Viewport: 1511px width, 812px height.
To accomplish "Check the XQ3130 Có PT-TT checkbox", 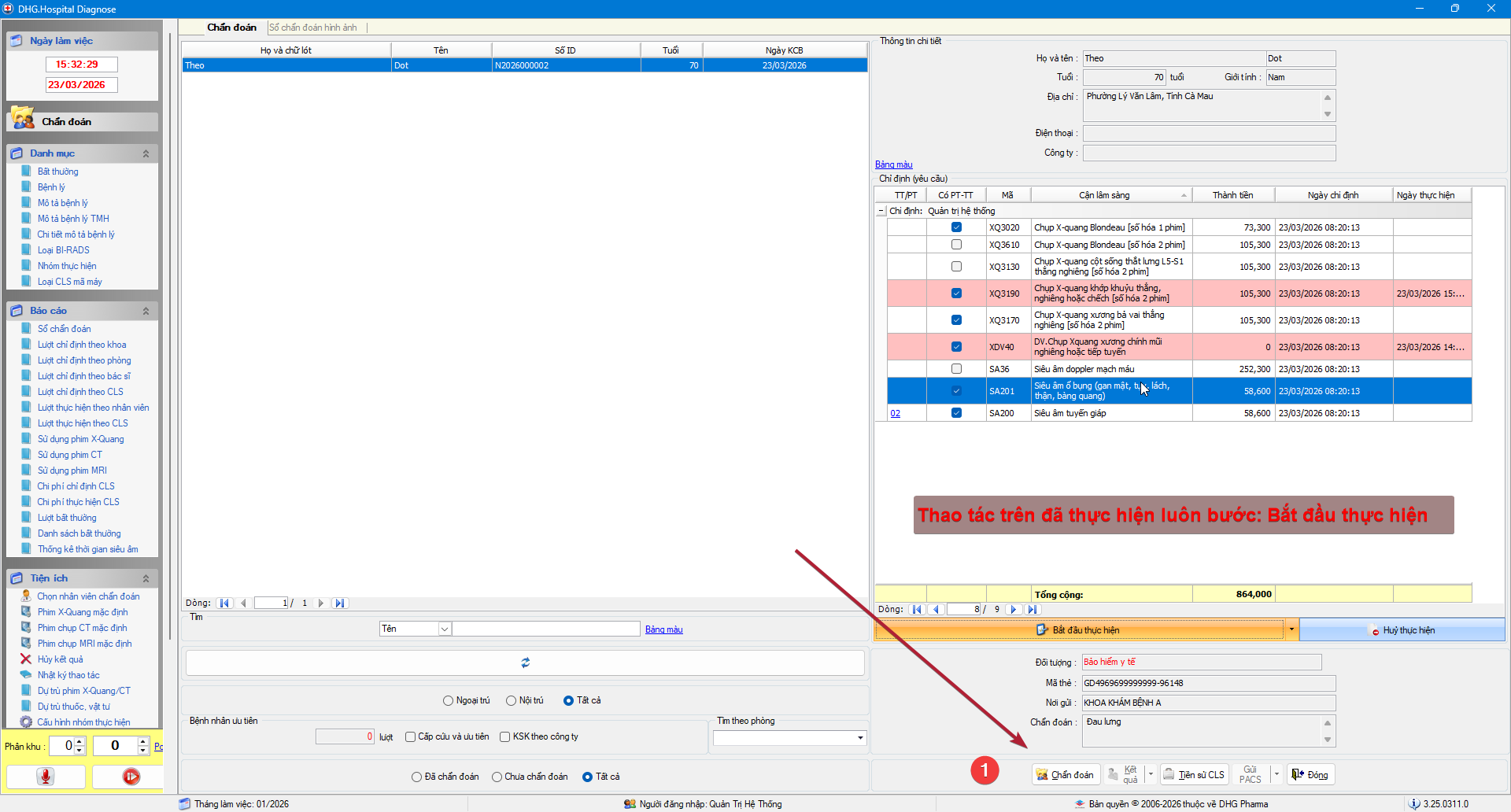I will pyautogui.click(x=956, y=267).
